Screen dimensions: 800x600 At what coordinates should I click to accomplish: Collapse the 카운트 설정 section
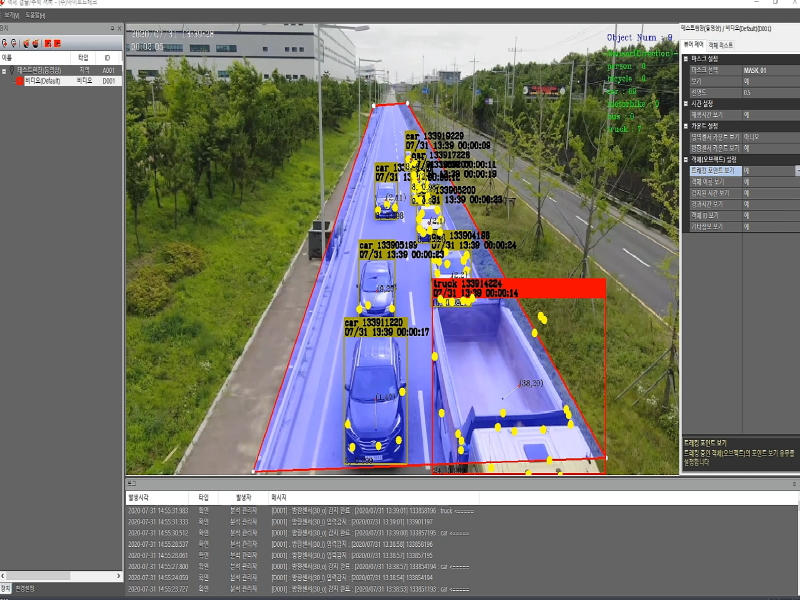pos(686,126)
